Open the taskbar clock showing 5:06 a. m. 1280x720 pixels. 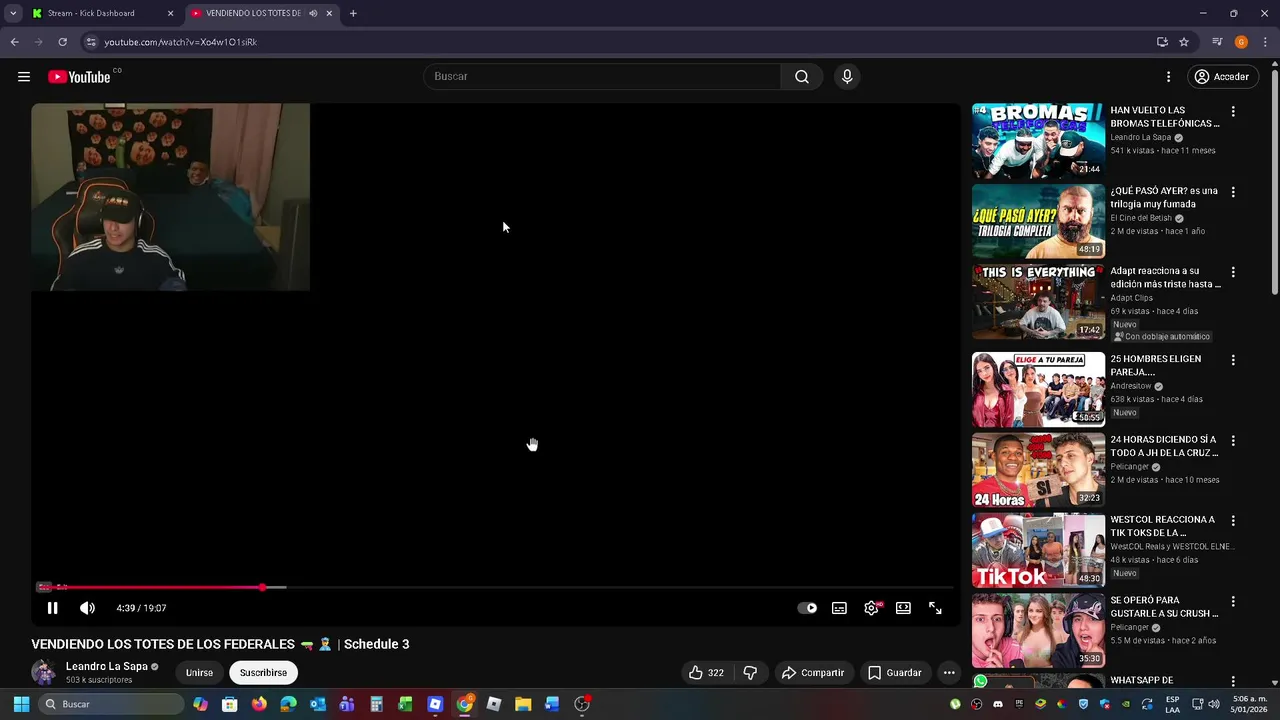1249,704
